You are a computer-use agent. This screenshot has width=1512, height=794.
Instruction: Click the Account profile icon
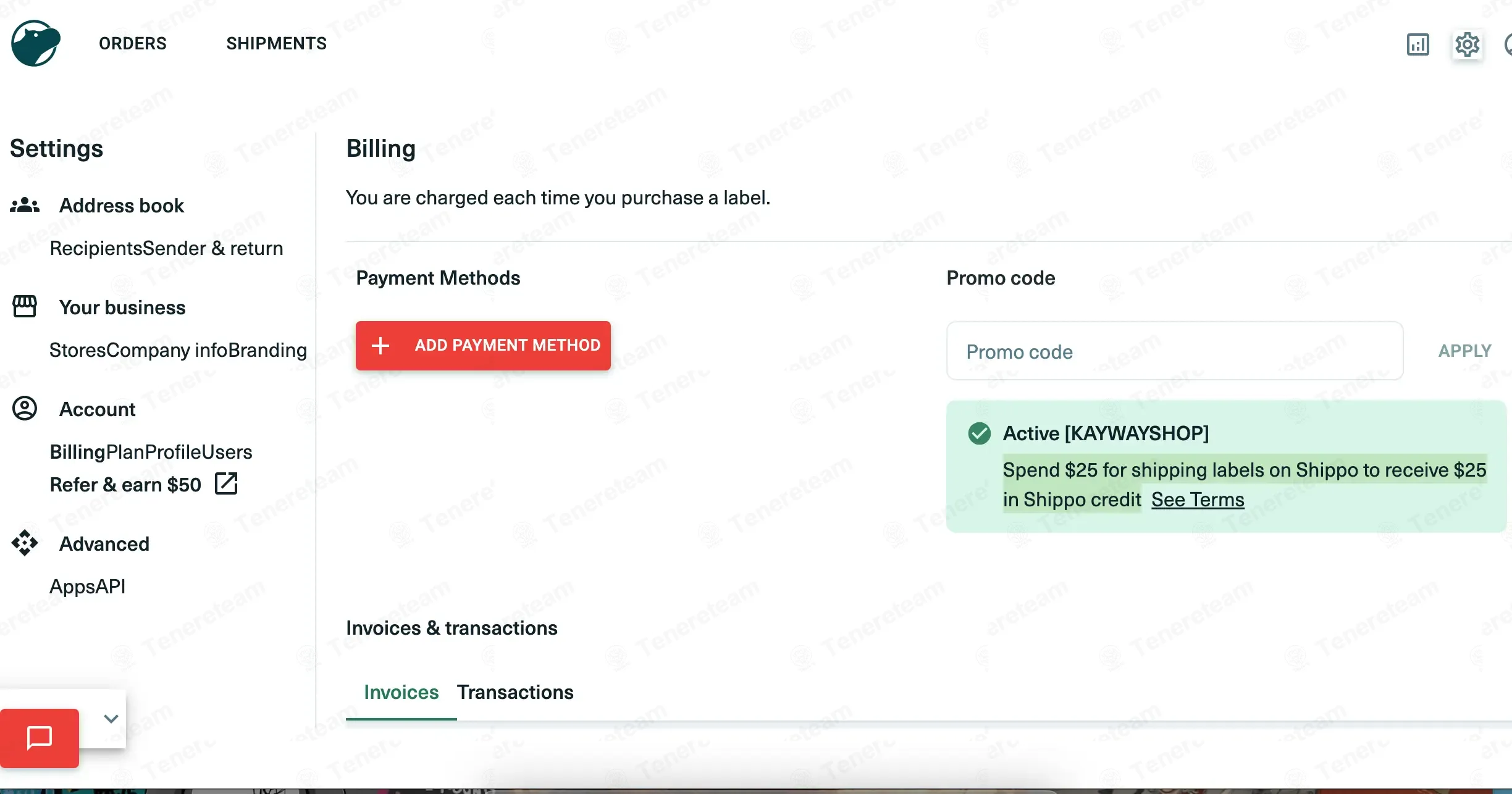pos(25,409)
